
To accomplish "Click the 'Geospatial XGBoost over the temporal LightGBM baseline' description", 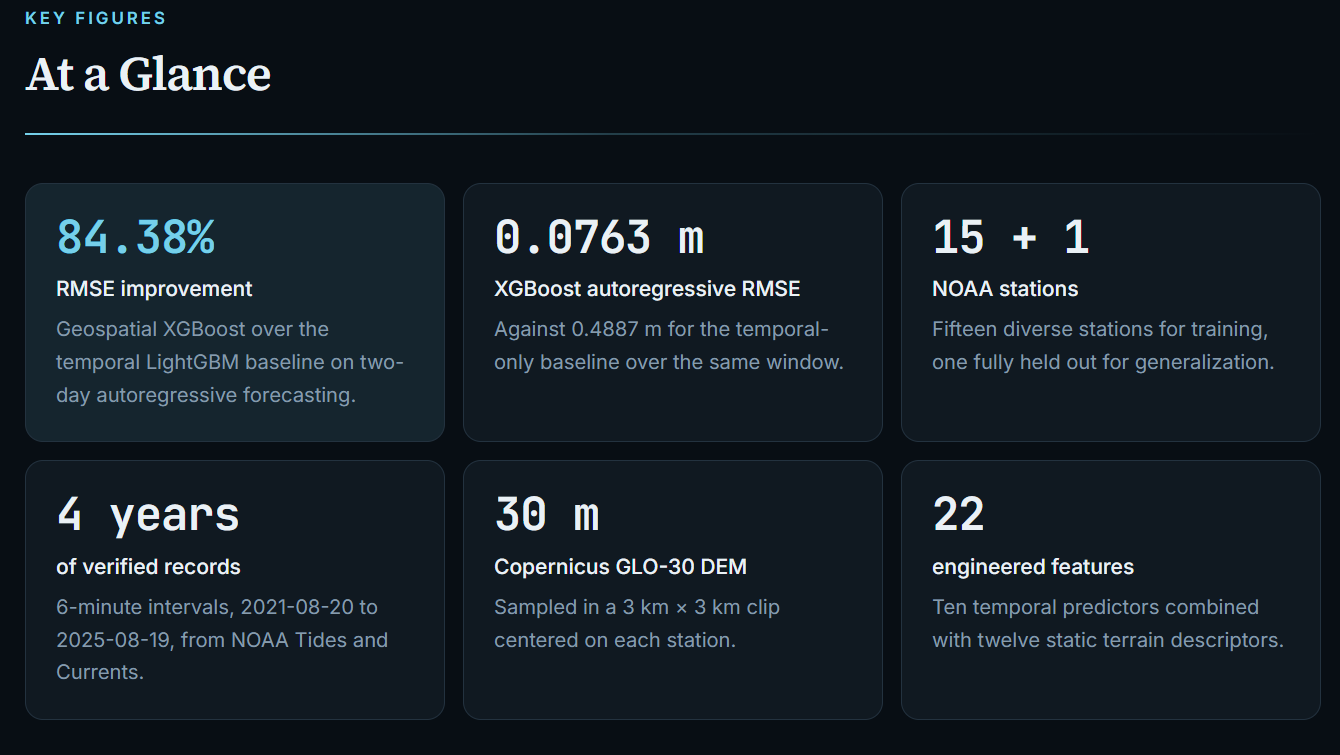I will click(231, 362).
